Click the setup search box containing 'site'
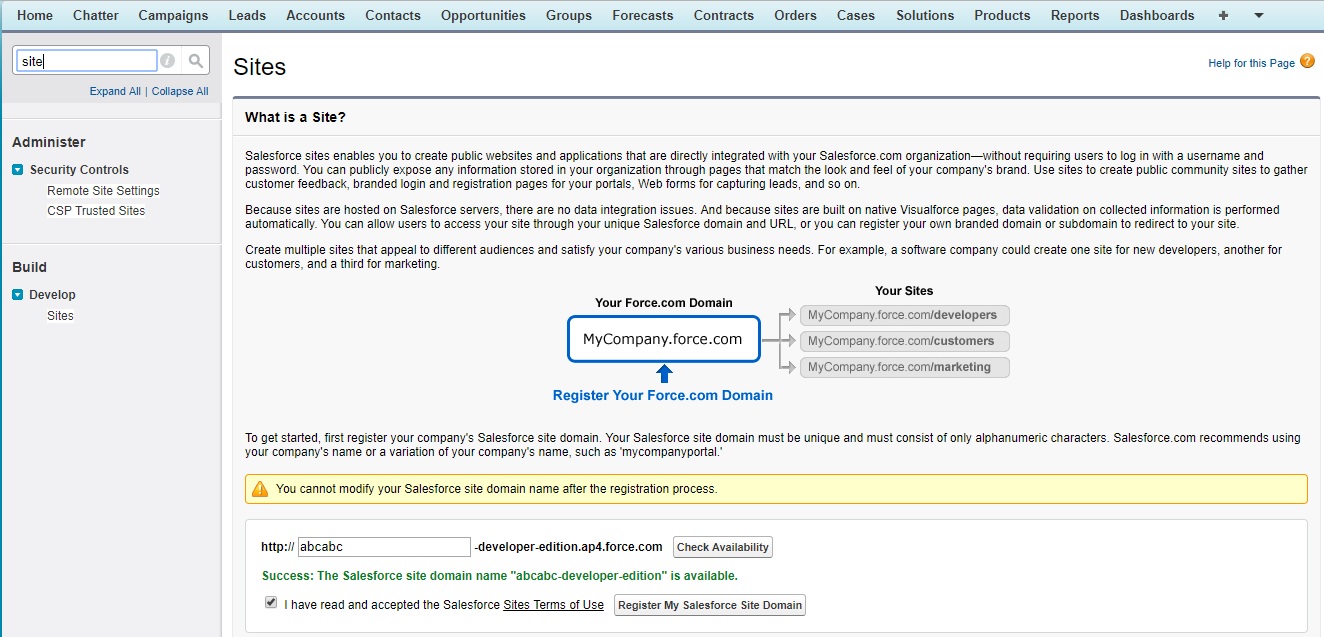The width and height of the screenshot is (1324, 637). pos(85,61)
